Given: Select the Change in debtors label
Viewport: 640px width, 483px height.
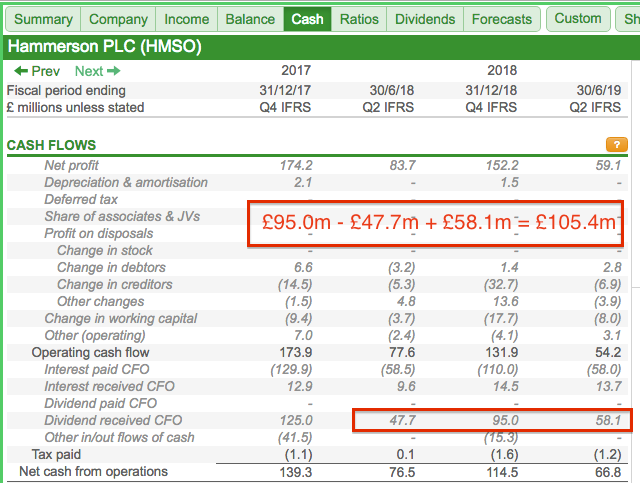Looking at the screenshot, I should [111, 267].
